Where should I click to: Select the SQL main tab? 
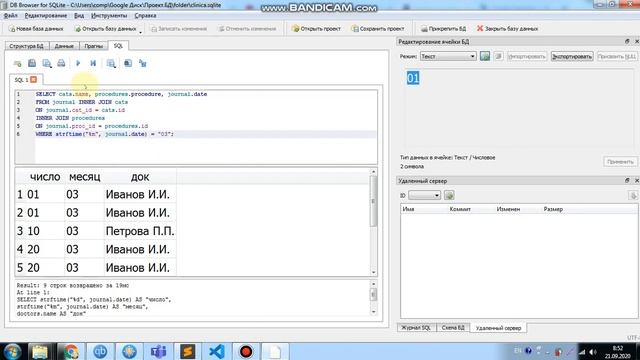[x=118, y=46]
